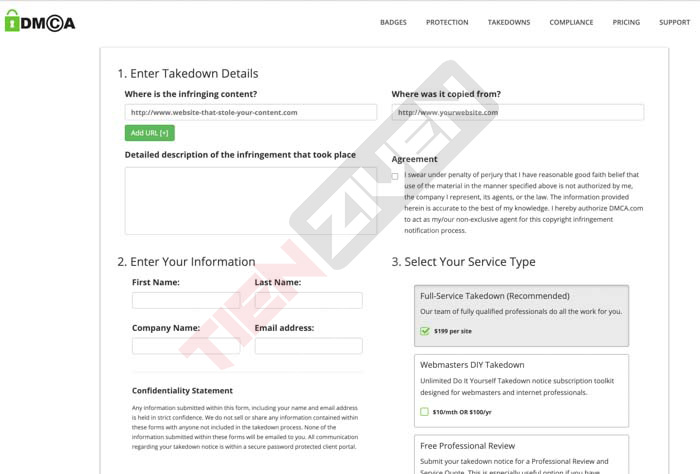This screenshot has width=700, height=474.
Task: Click the infringing content URL field
Action: point(251,112)
